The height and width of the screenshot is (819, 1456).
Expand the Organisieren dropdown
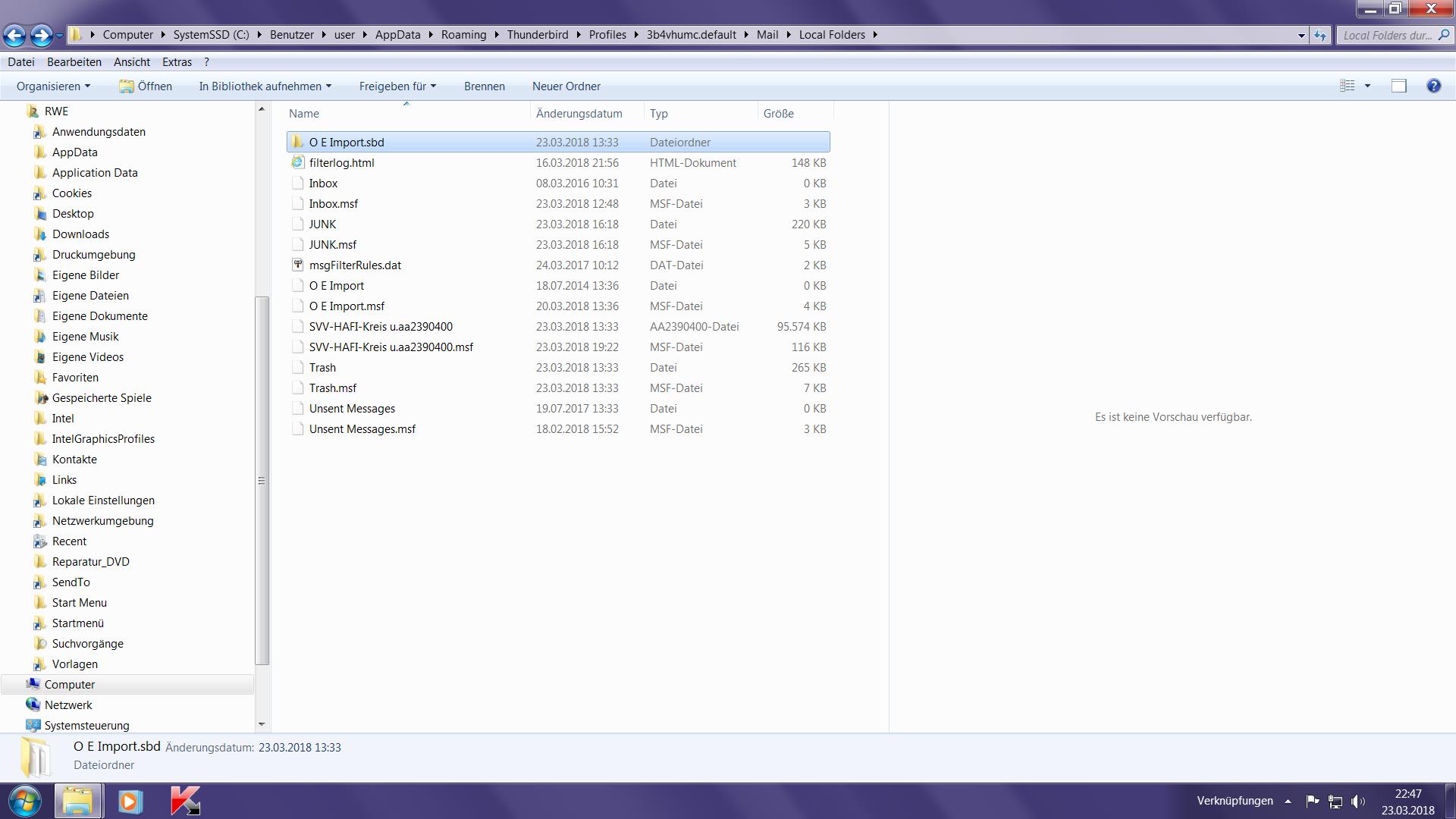tap(53, 86)
